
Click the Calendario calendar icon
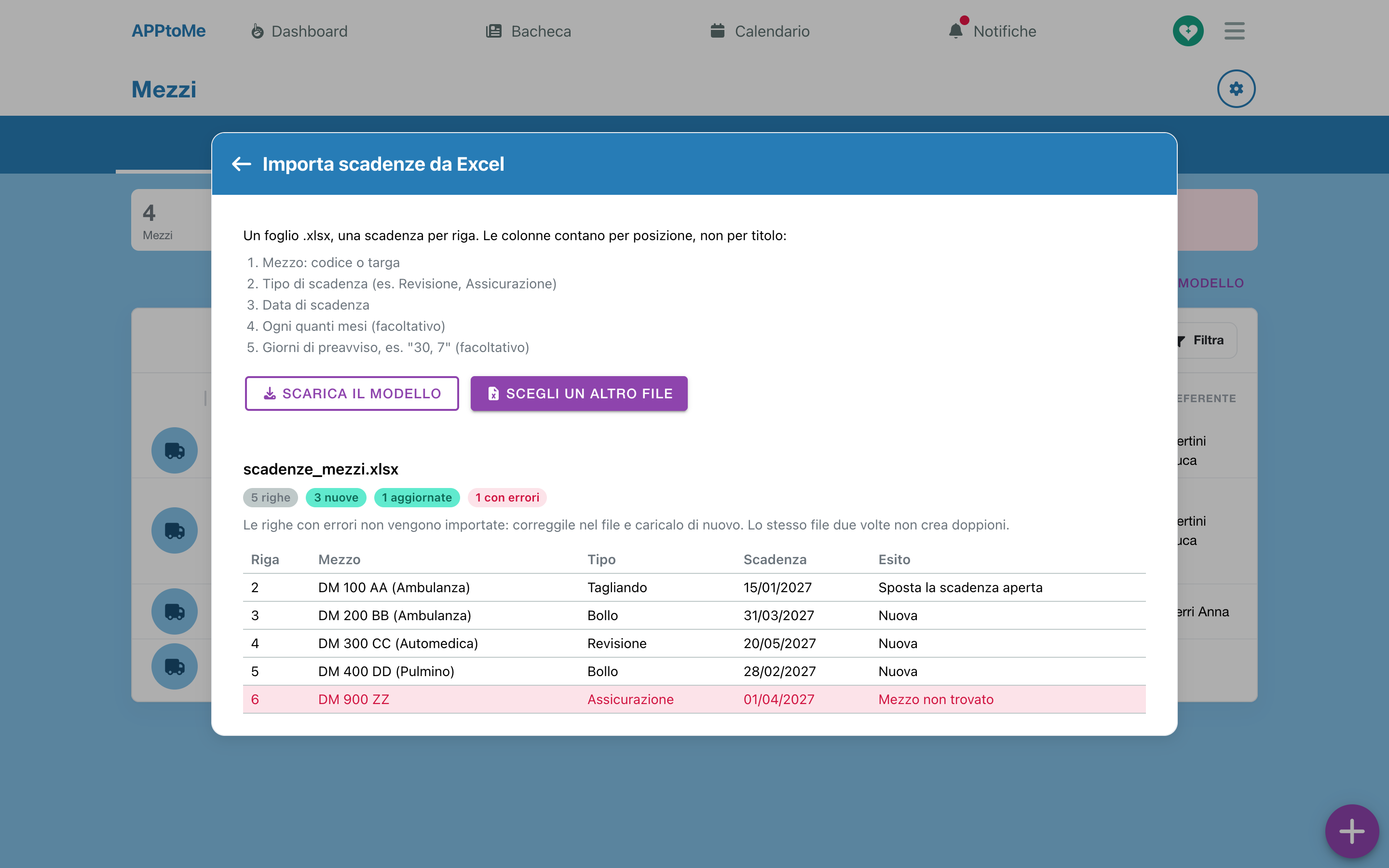tap(718, 31)
